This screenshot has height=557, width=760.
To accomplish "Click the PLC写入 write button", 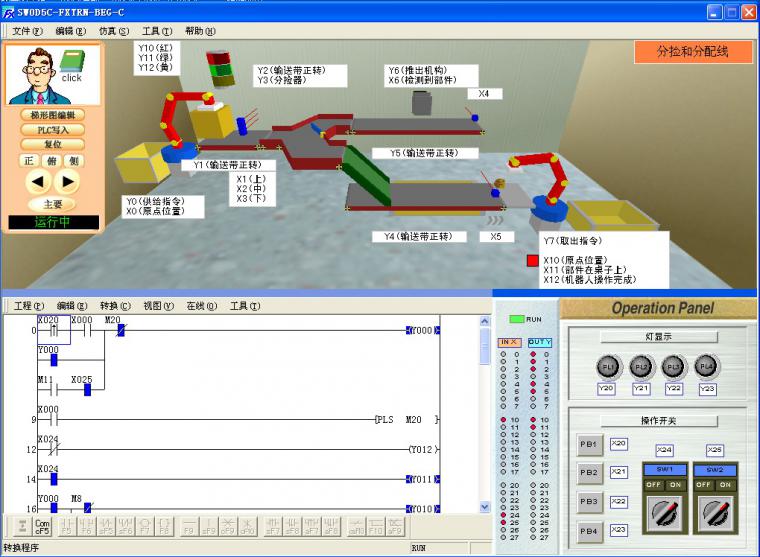I will 53,129.
